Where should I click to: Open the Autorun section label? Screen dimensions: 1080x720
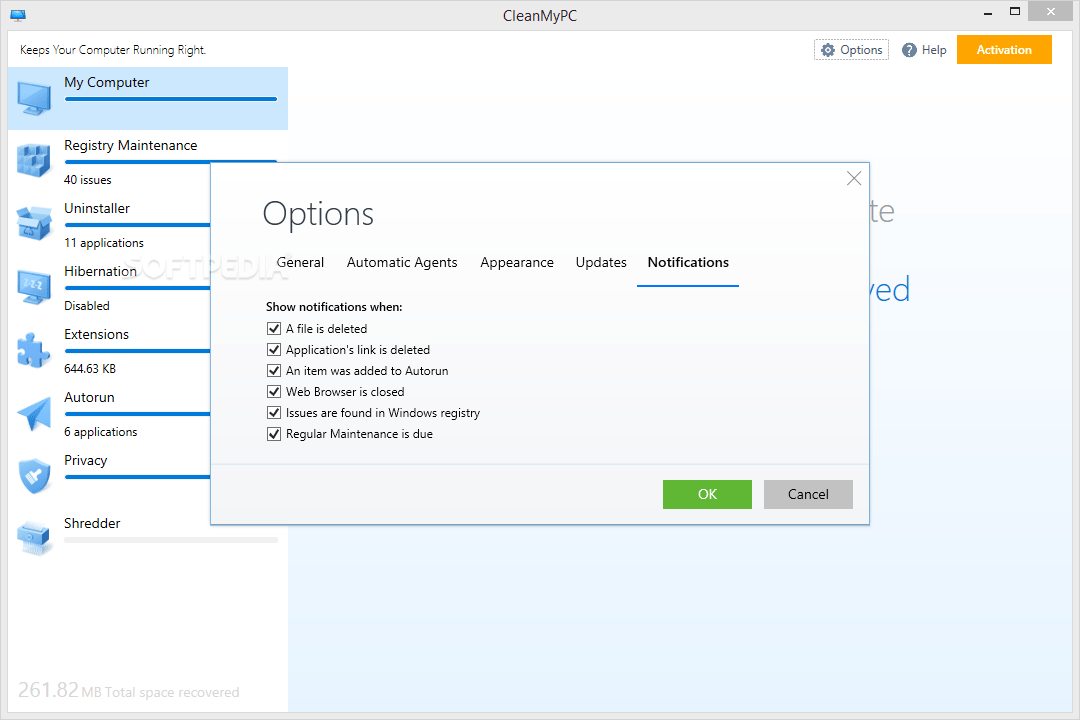tap(90, 398)
